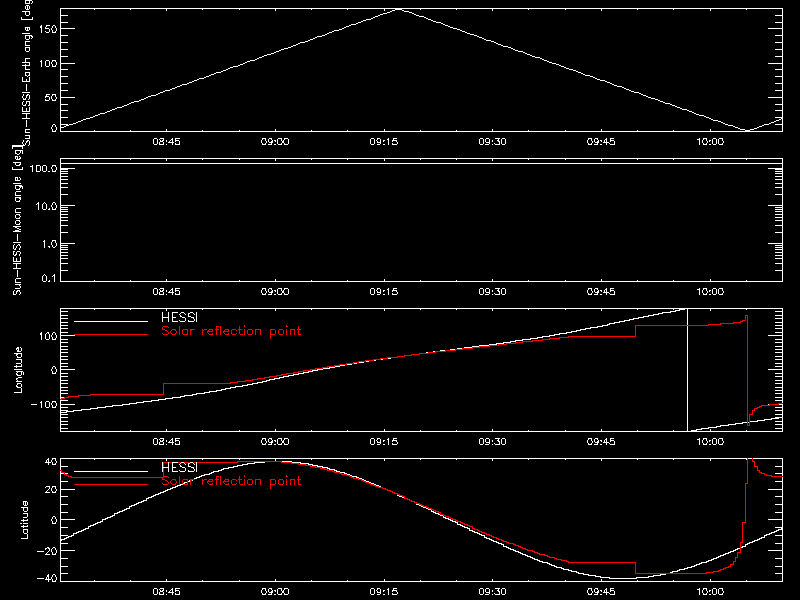This screenshot has height=600, width=800.
Task: Click the 20 tick on Latitude plot
Action: coord(52,490)
